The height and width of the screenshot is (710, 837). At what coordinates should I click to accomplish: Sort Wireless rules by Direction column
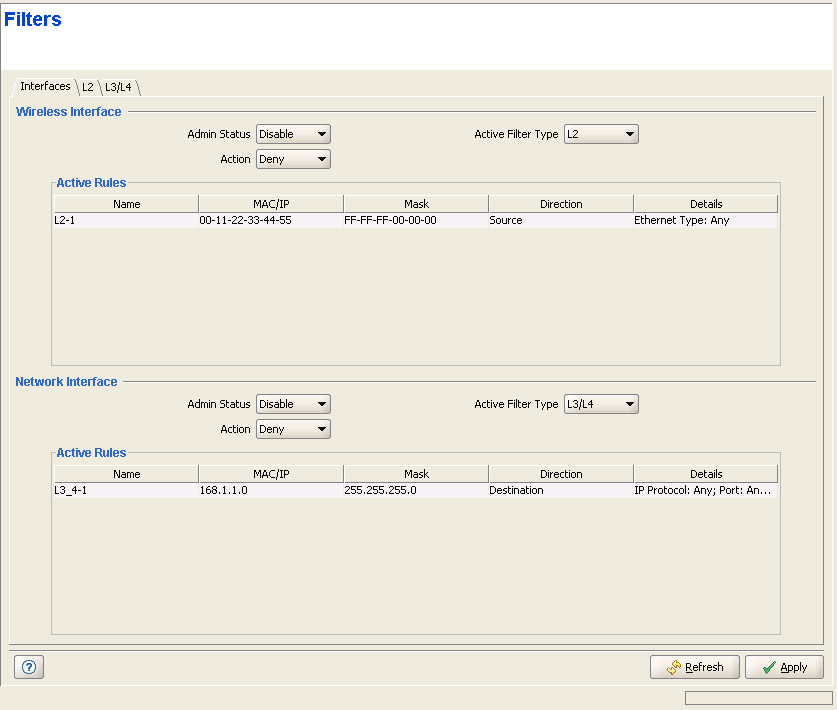560,204
